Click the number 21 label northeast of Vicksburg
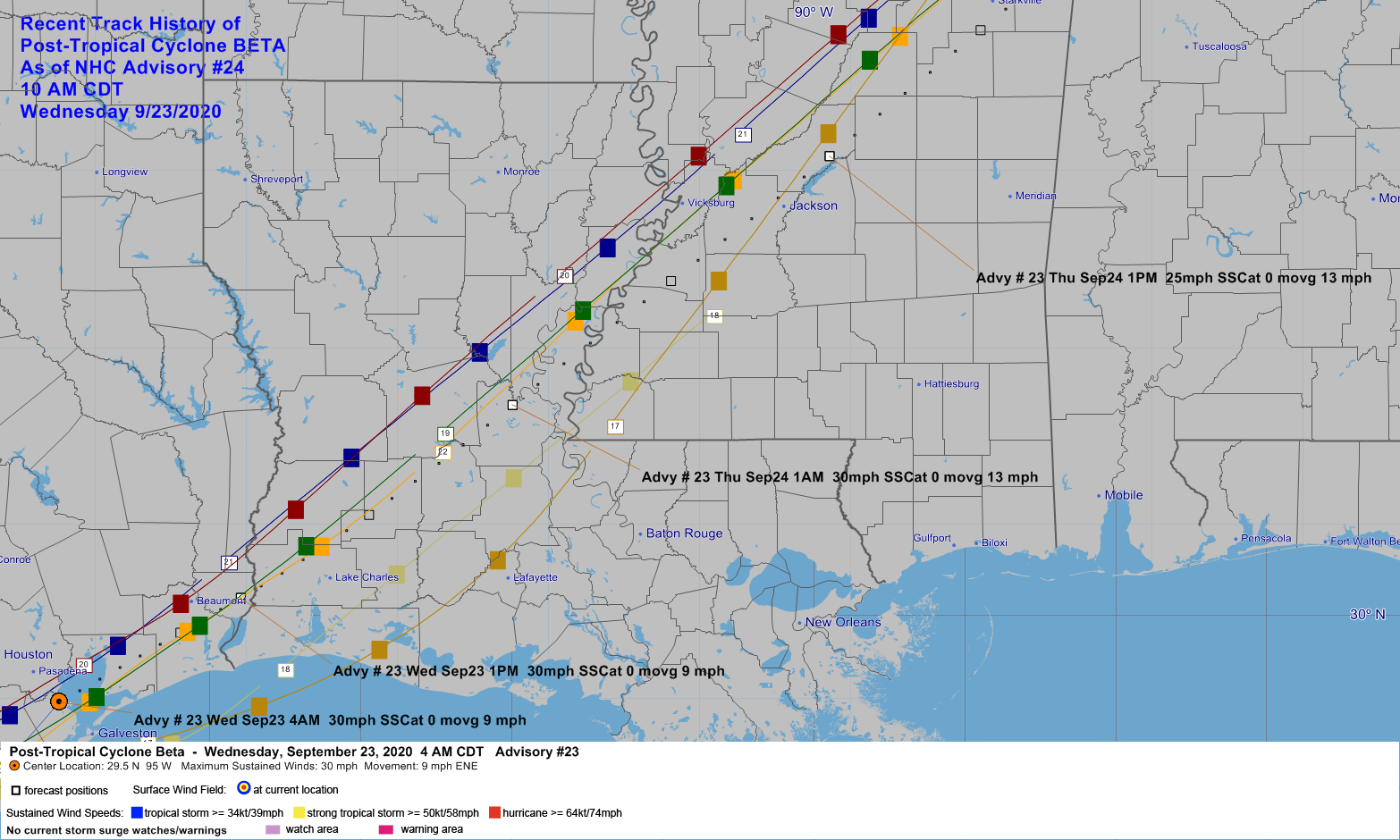 point(743,135)
